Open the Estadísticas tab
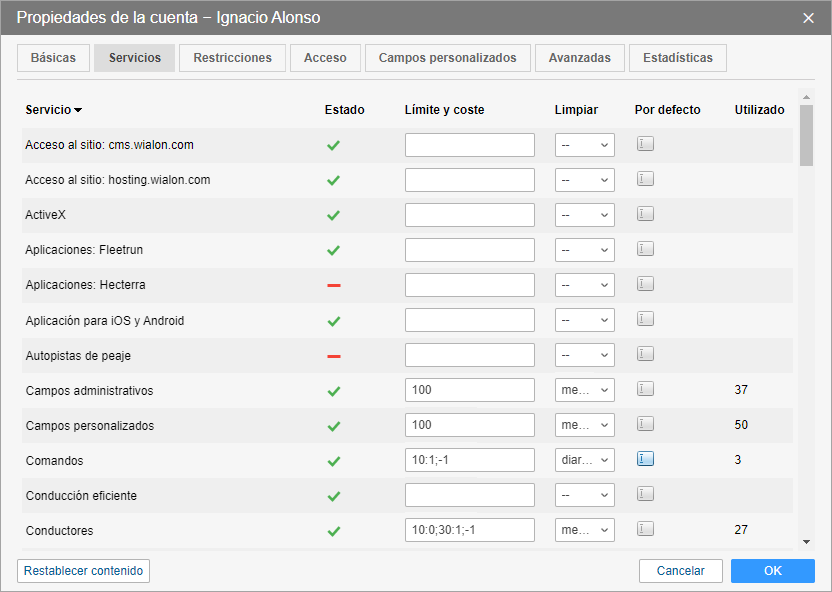Viewport: 832px width, 592px height. click(678, 58)
